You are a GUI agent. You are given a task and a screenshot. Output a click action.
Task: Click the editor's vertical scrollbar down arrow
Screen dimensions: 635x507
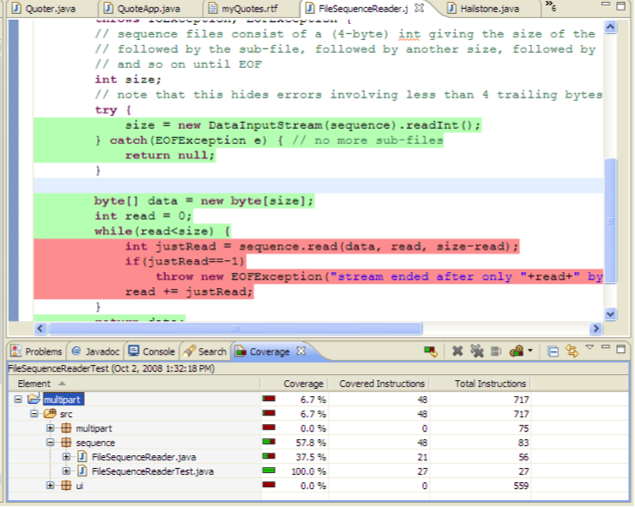click(611, 314)
